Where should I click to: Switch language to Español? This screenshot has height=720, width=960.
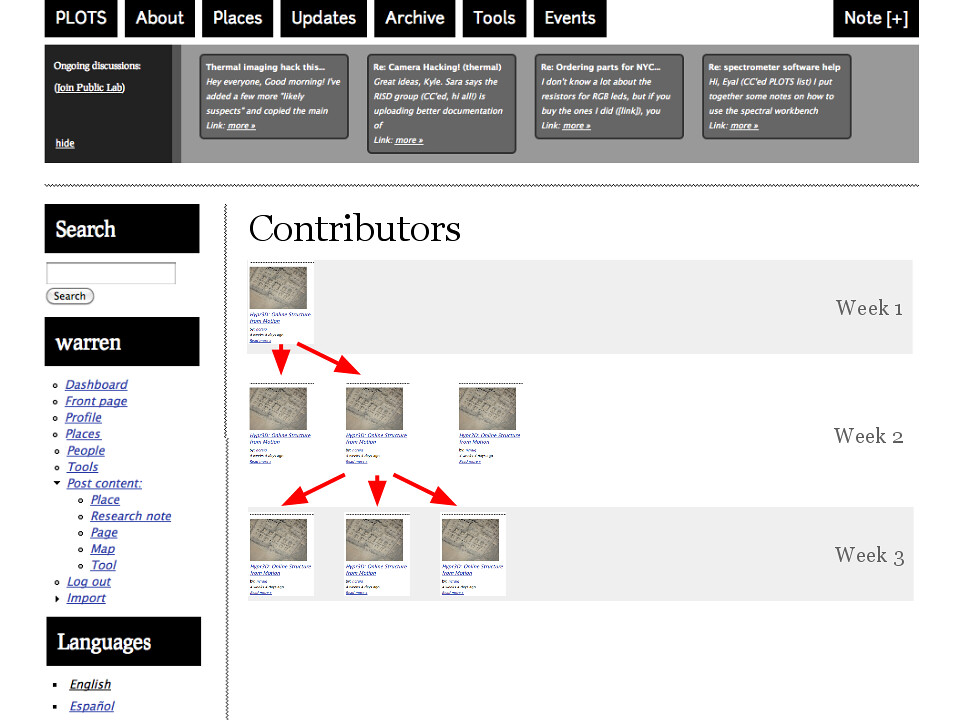pos(92,706)
